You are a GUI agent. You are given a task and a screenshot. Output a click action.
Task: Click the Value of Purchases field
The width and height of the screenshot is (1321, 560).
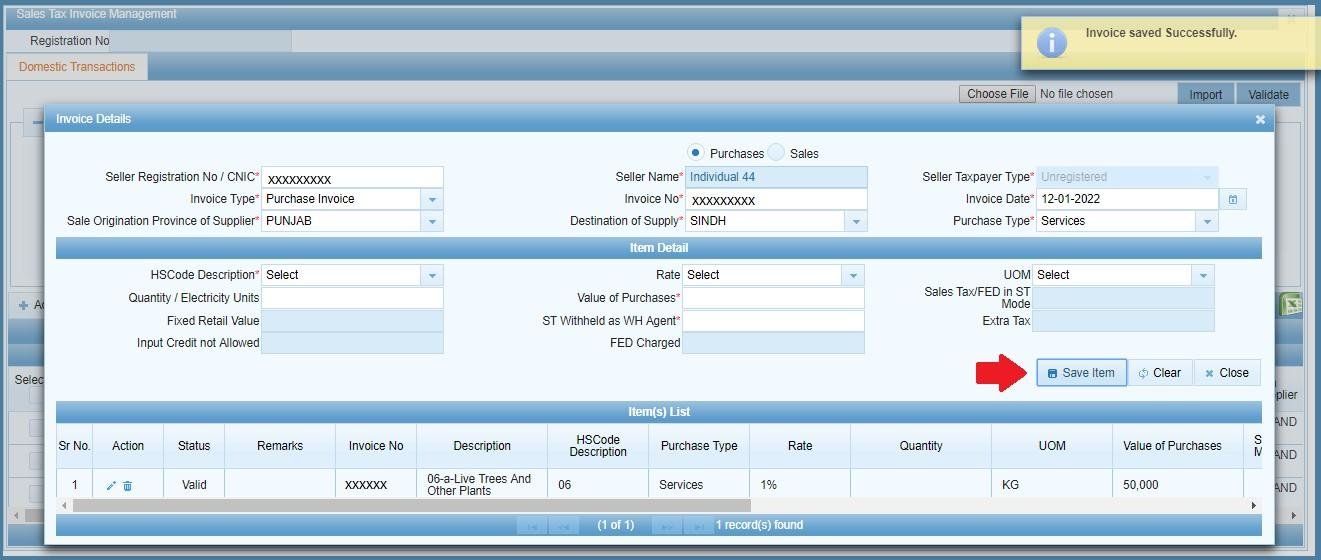(773, 298)
